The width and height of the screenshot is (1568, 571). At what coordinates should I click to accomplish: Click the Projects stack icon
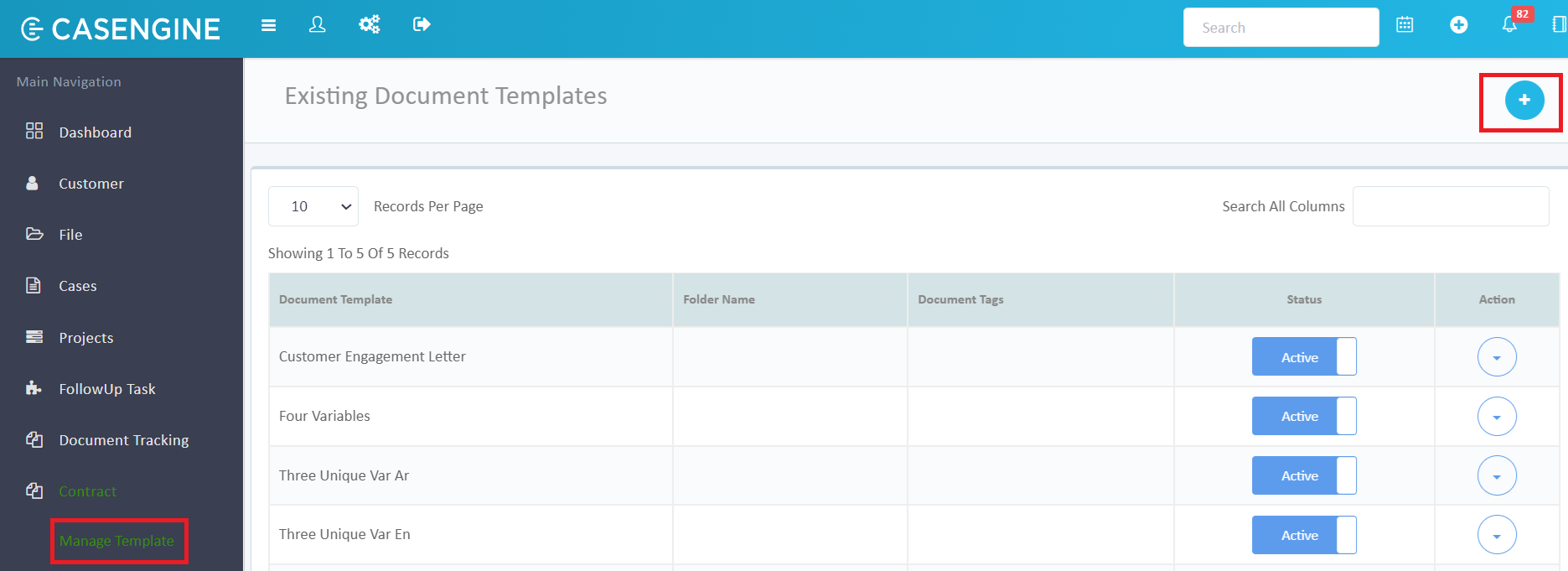pos(34,337)
